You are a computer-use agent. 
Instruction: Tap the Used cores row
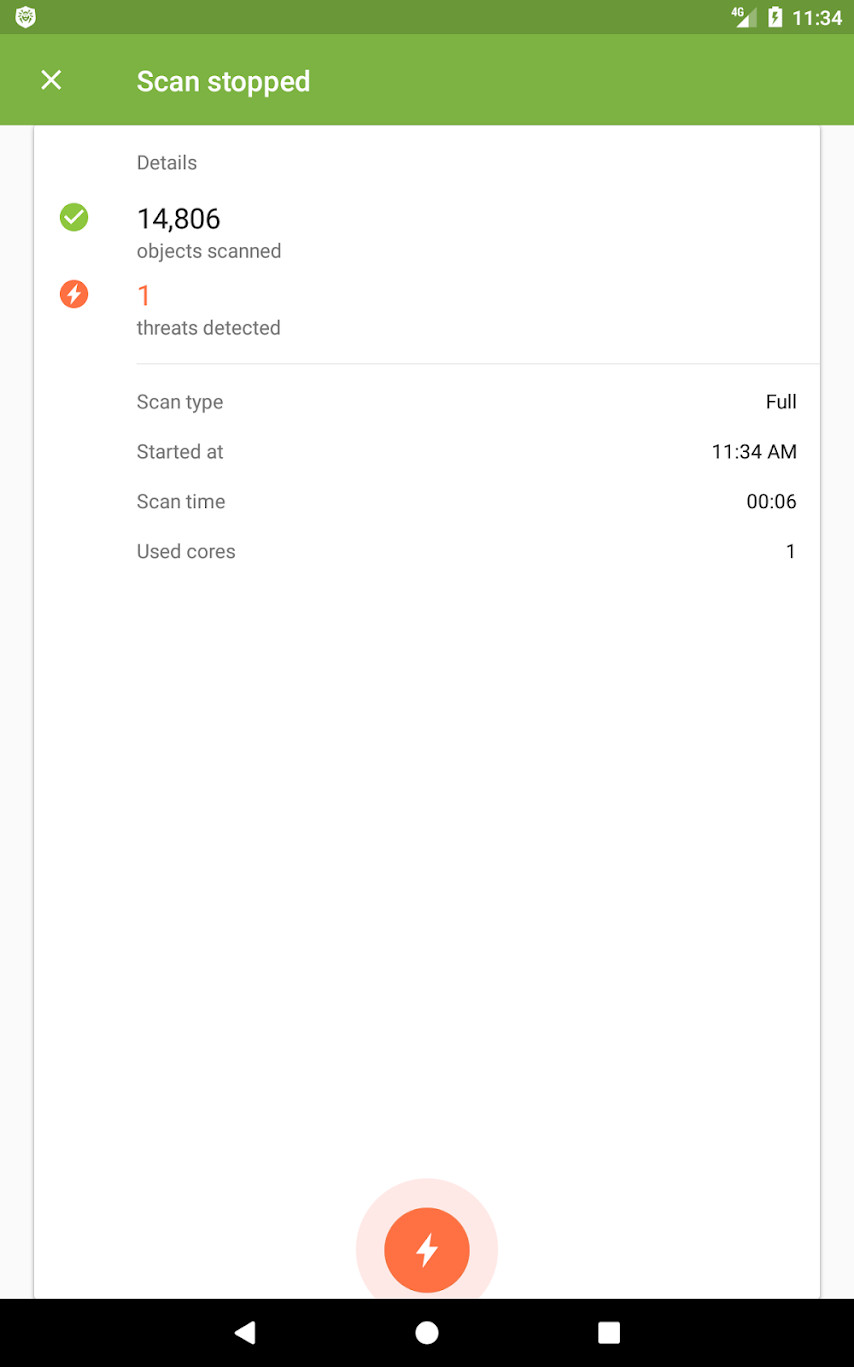(466, 552)
